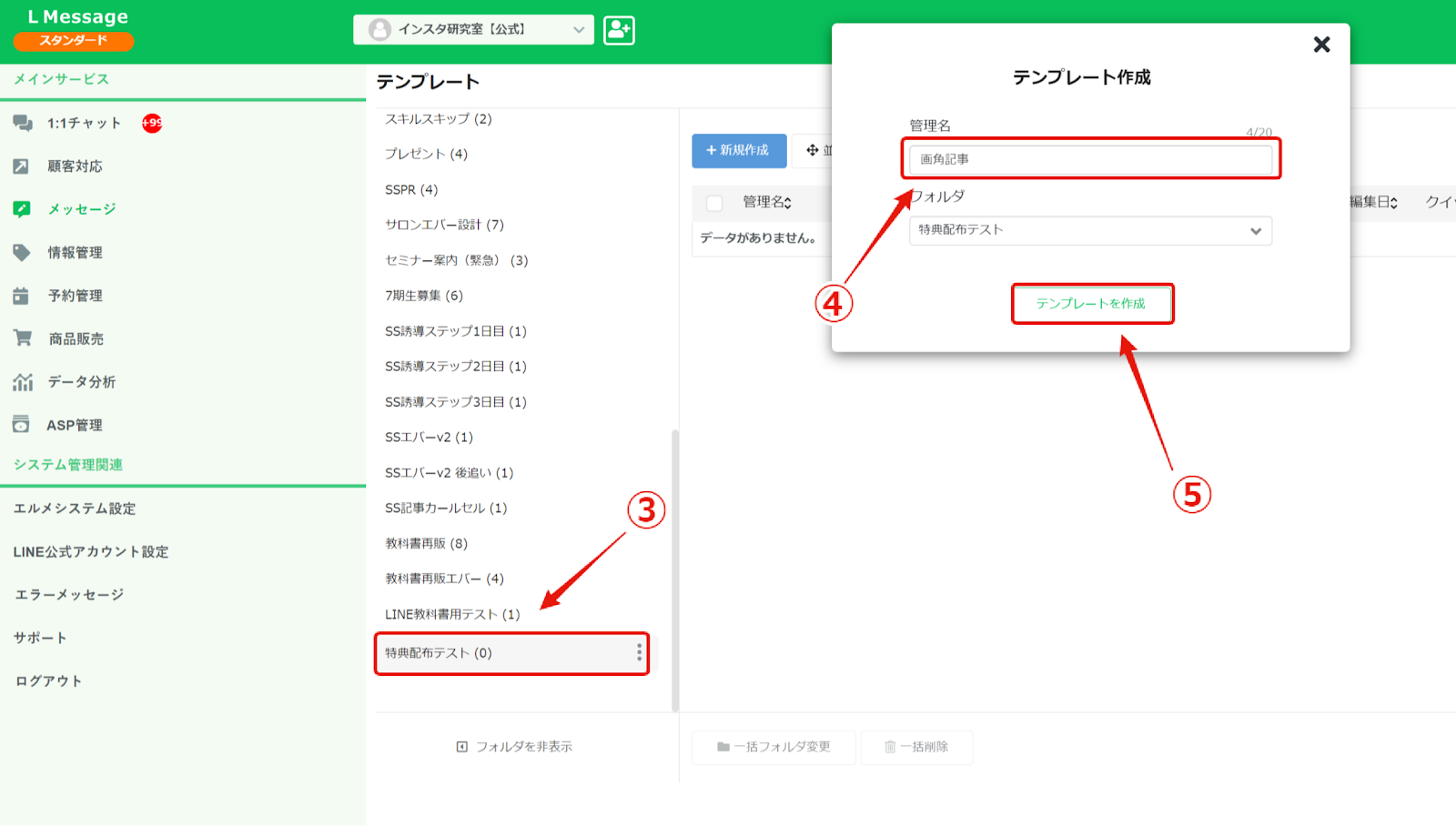Image resolution: width=1456 pixels, height=826 pixels.
Task: Click フォルダを非表示 link
Action: tap(524, 747)
